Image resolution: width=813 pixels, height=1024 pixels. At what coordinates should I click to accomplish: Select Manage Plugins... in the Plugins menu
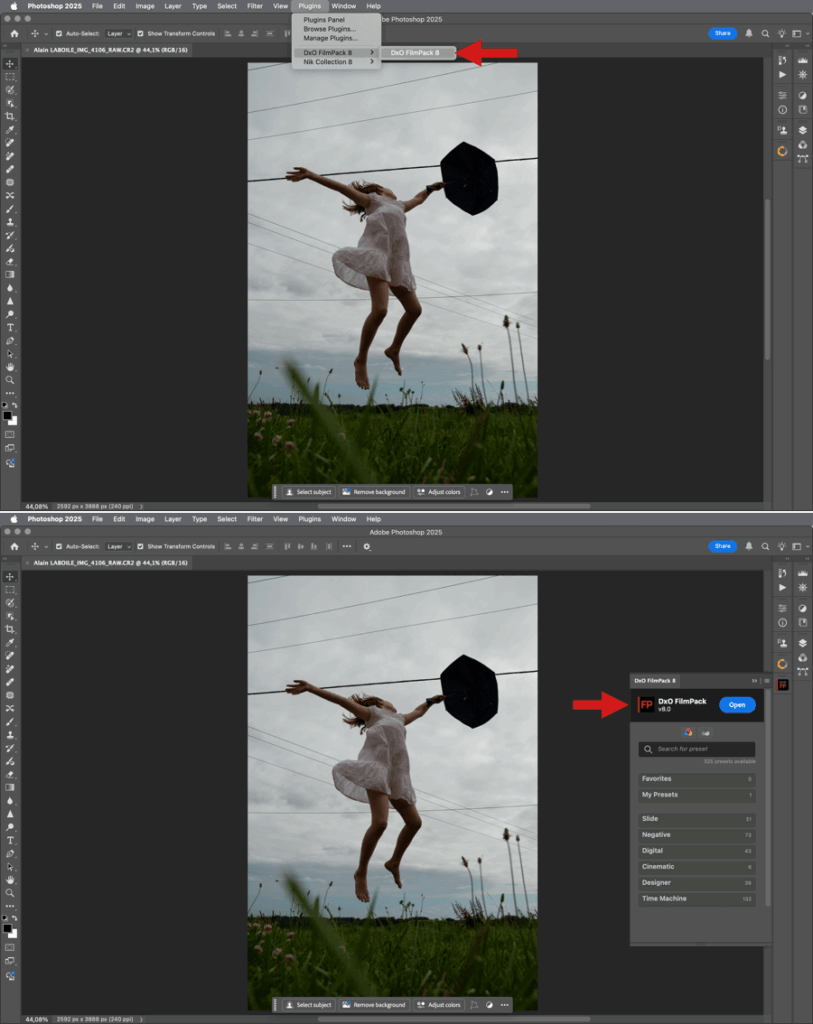click(329, 38)
